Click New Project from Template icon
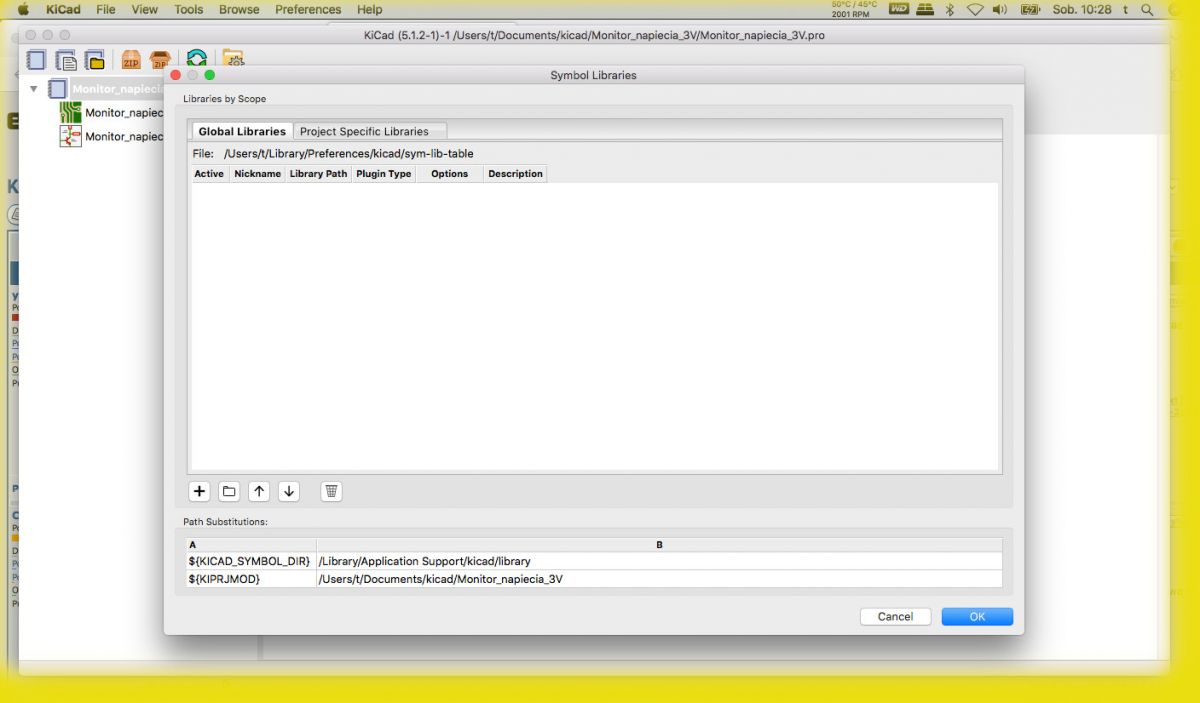 65,60
